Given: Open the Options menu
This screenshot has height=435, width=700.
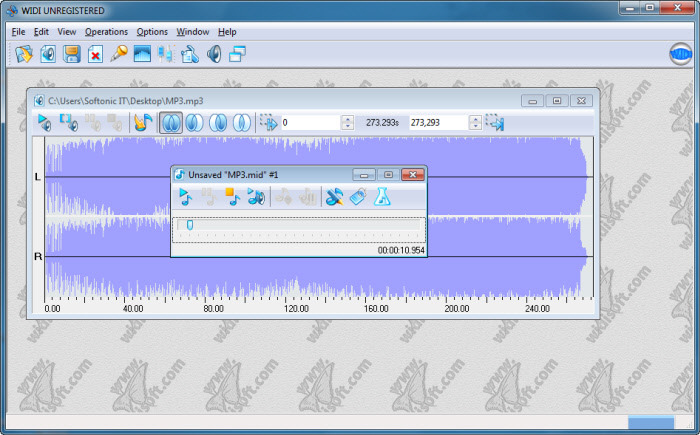Looking at the screenshot, I should point(152,32).
